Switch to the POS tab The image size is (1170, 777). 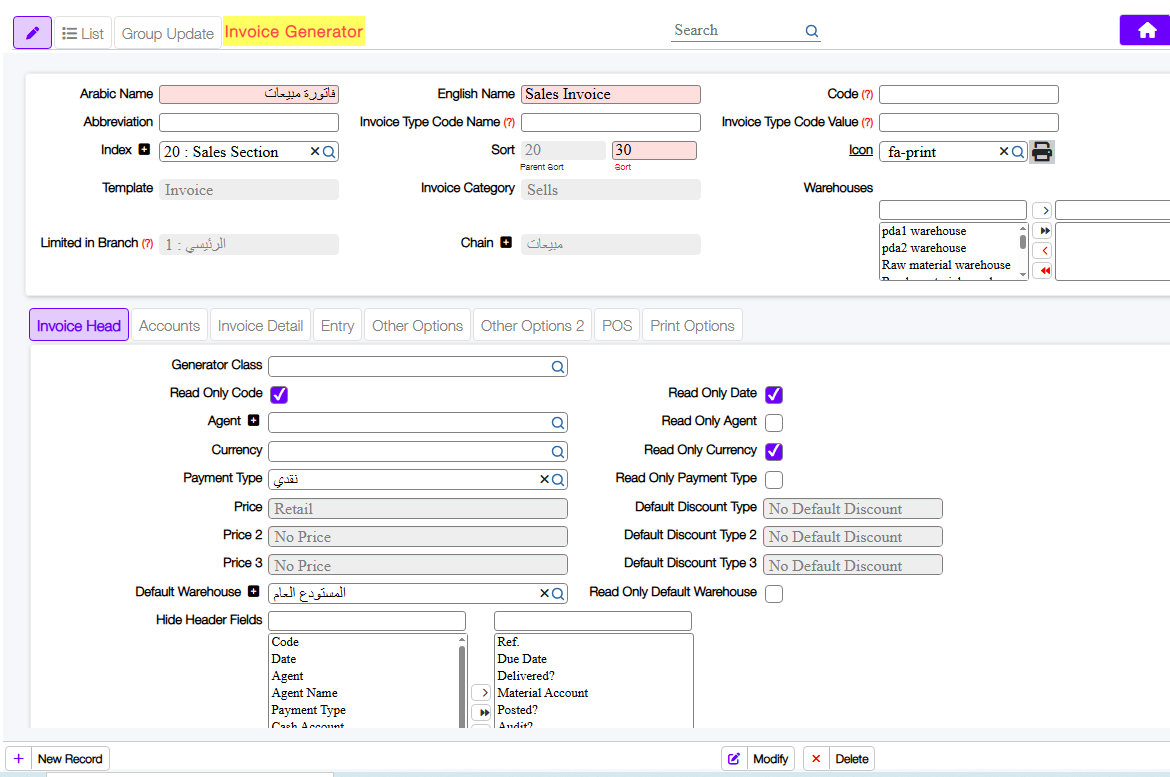[617, 325]
